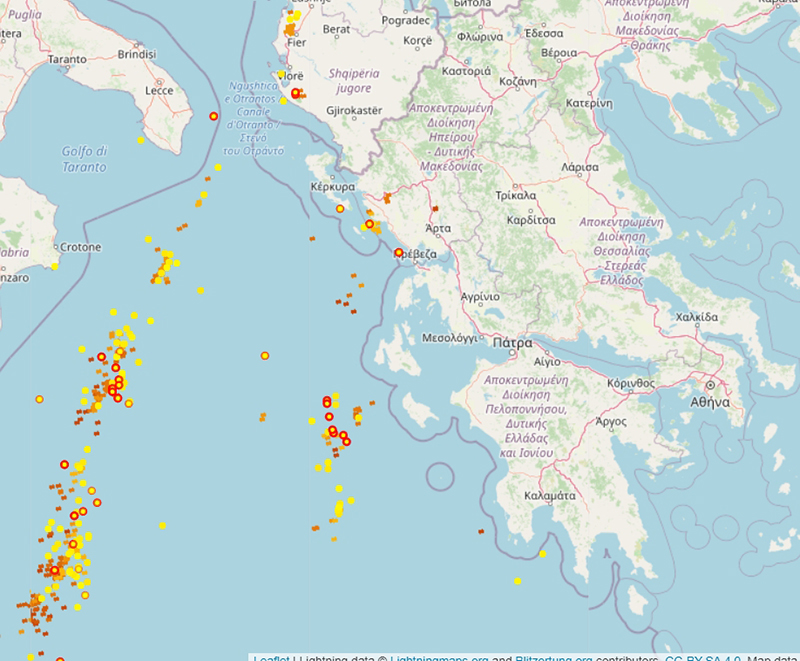Select the Athens capital city symbol
This screenshot has width=800, height=661.
click(x=710, y=385)
